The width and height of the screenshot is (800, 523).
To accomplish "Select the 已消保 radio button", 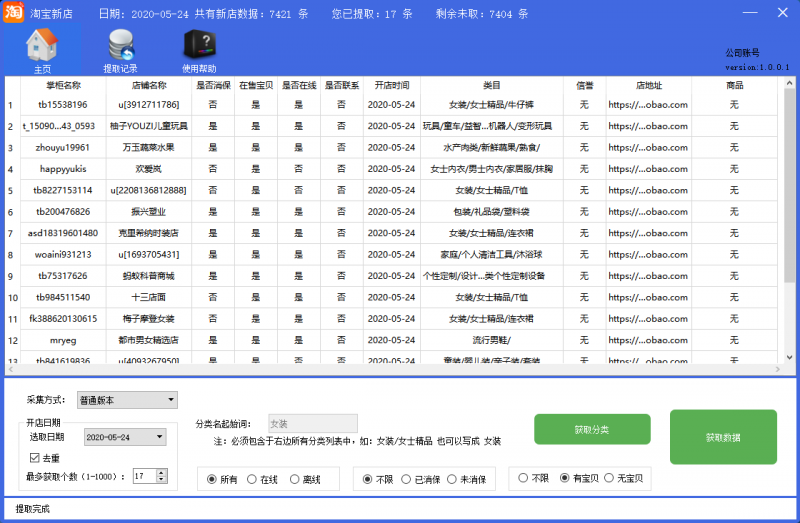I will (405, 479).
